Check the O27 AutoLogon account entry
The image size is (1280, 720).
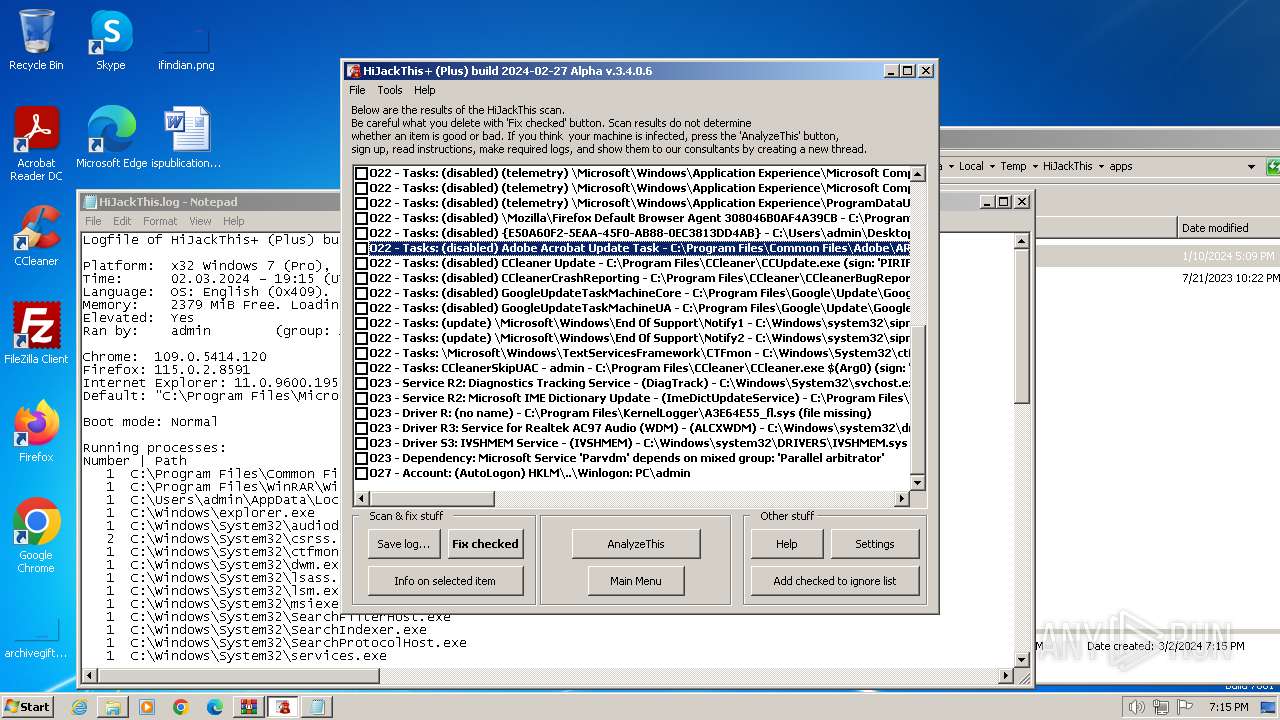coord(362,473)
